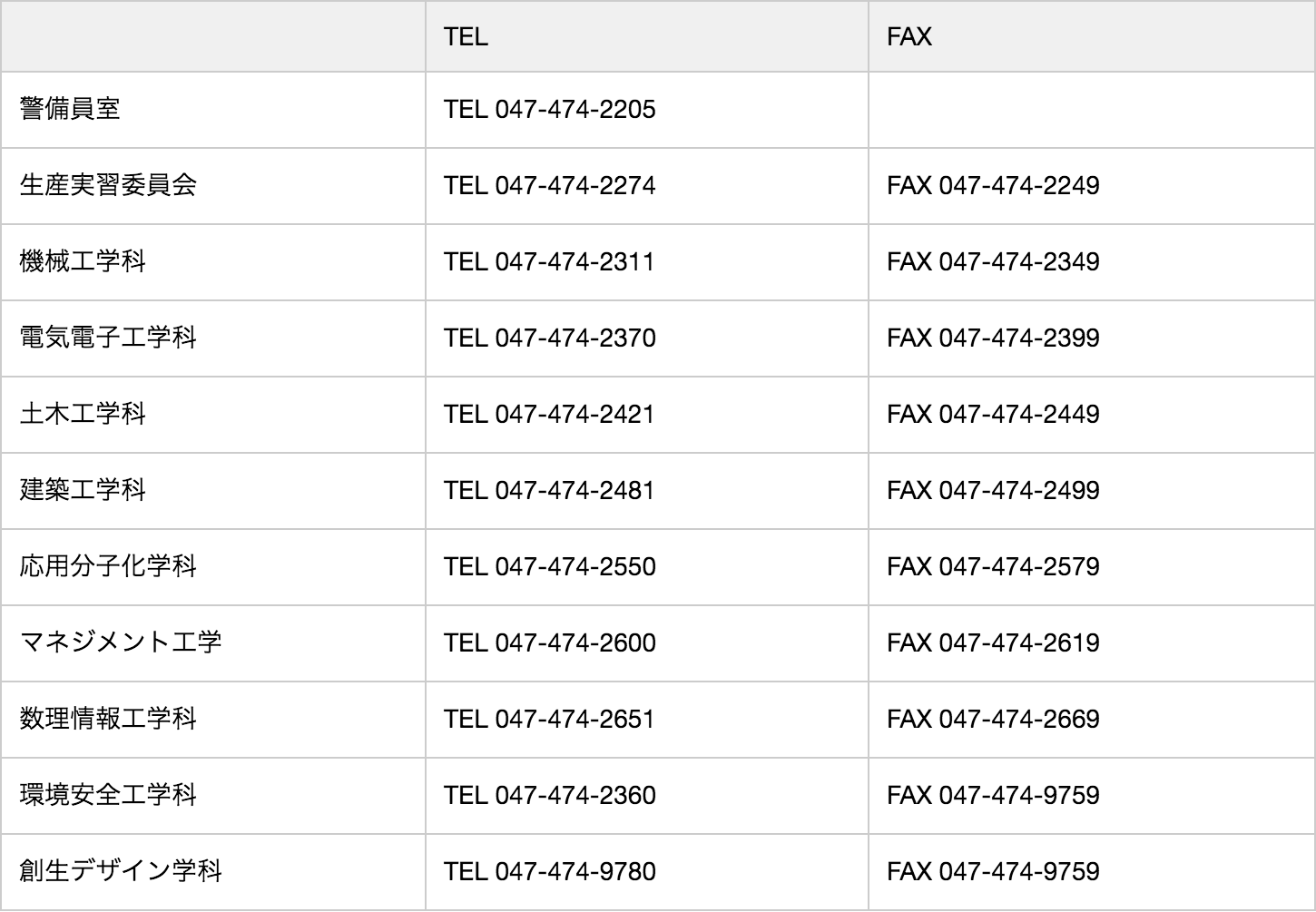This screenshot has height=912, width=1316.
Task: Select FAX 047-474-2349
Action: pos(993,262)
